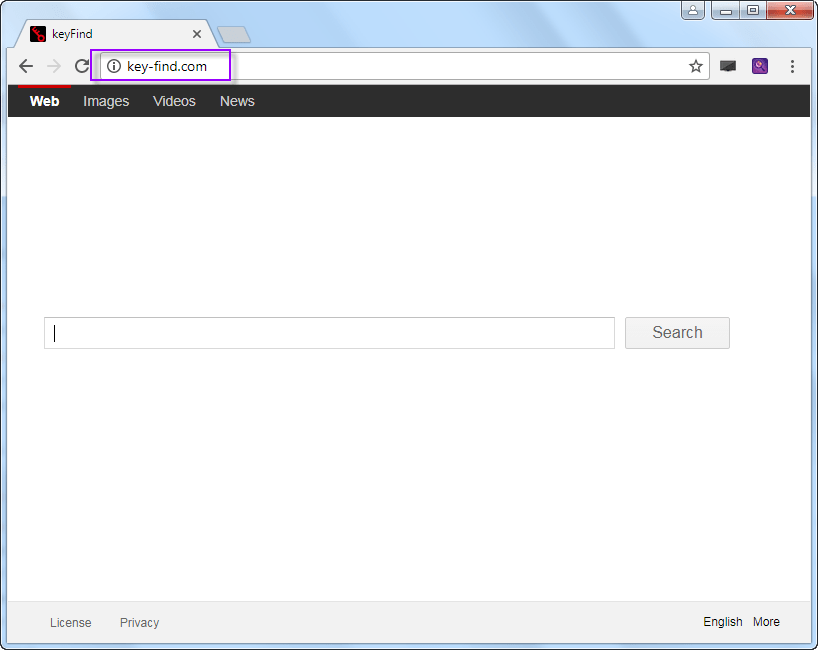
Task: Switch to the News search tab
Action: (237, 101)
